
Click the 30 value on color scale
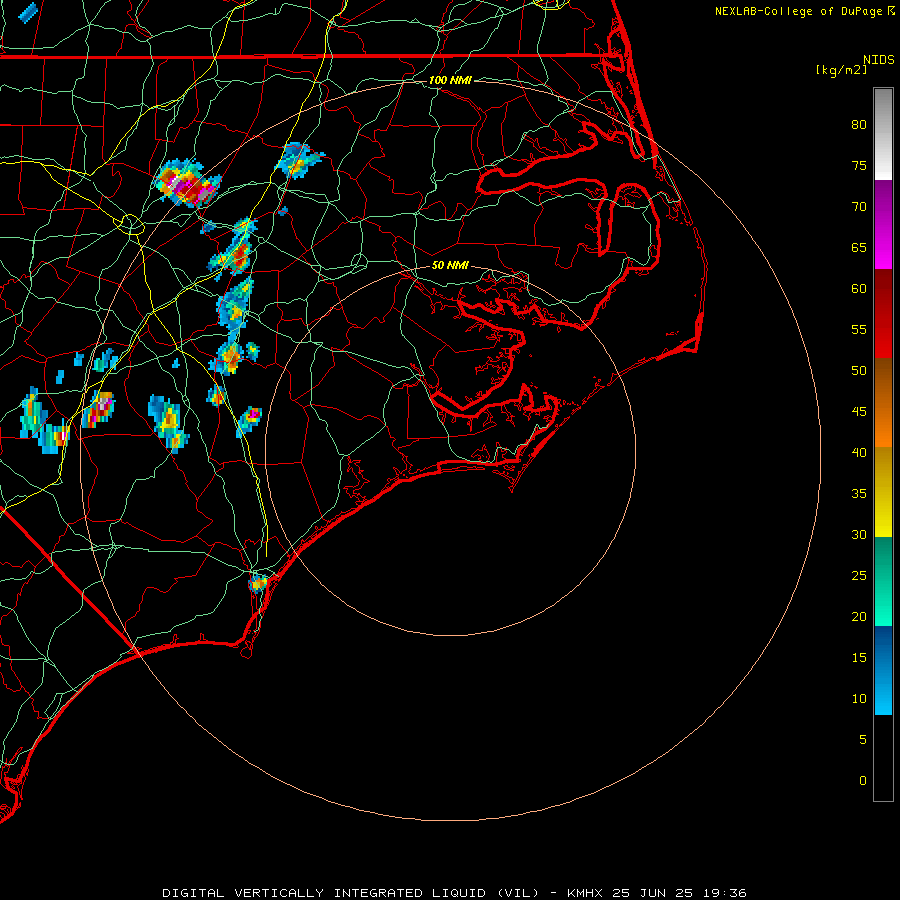pos(859,535)
